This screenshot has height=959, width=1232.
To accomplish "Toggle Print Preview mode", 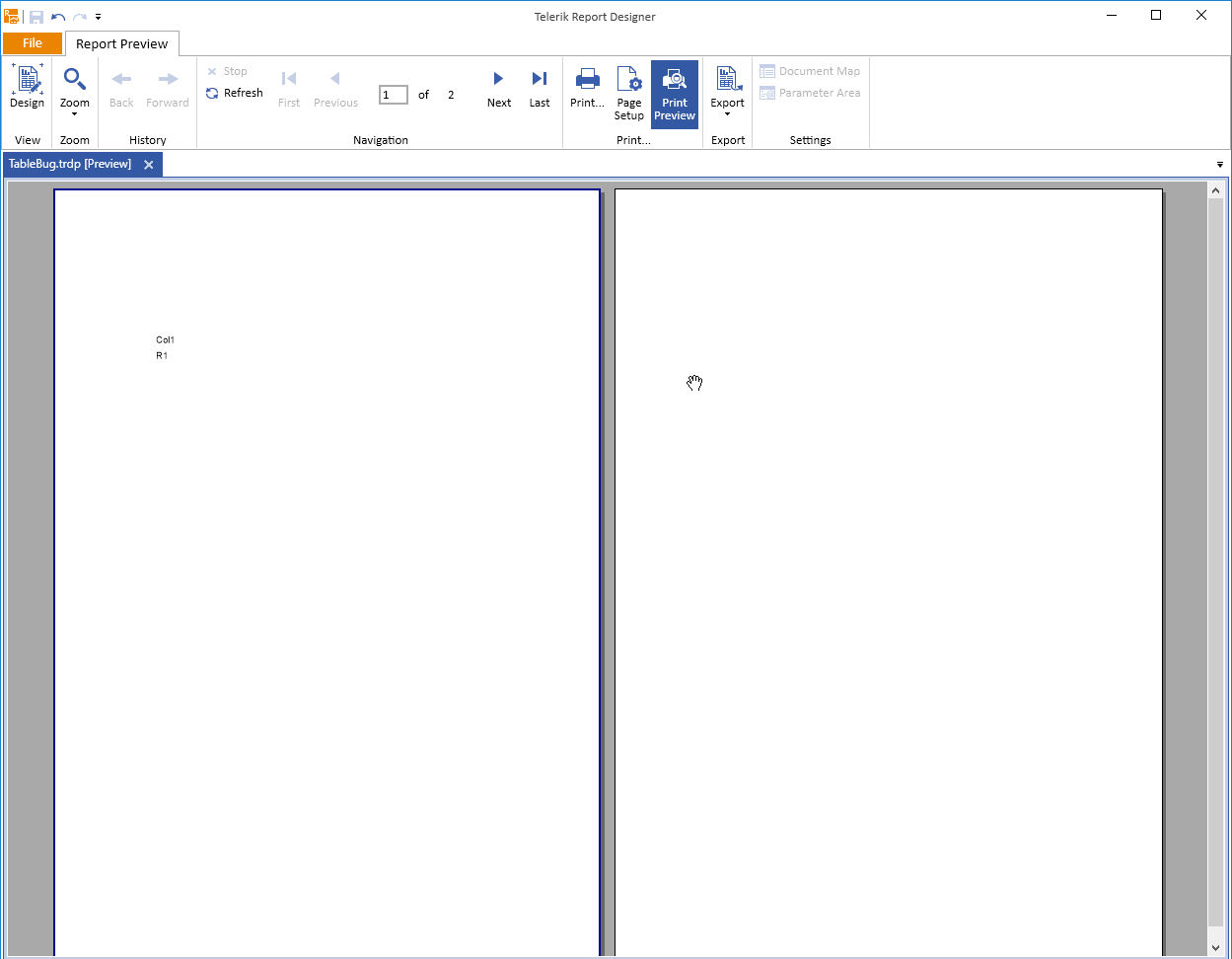I will pos(675,94).
